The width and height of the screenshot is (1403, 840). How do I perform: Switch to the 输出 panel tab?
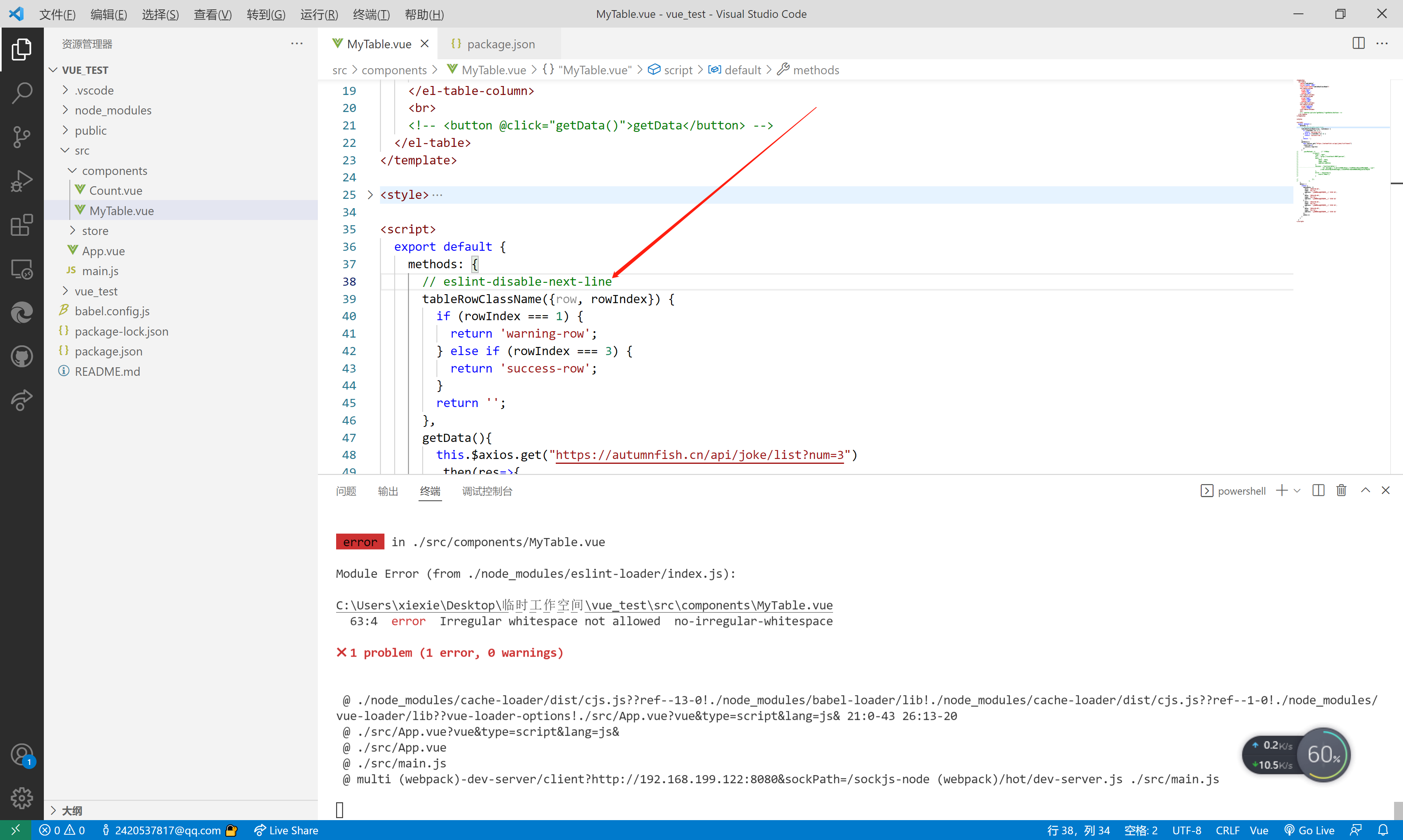coord(388,491)
